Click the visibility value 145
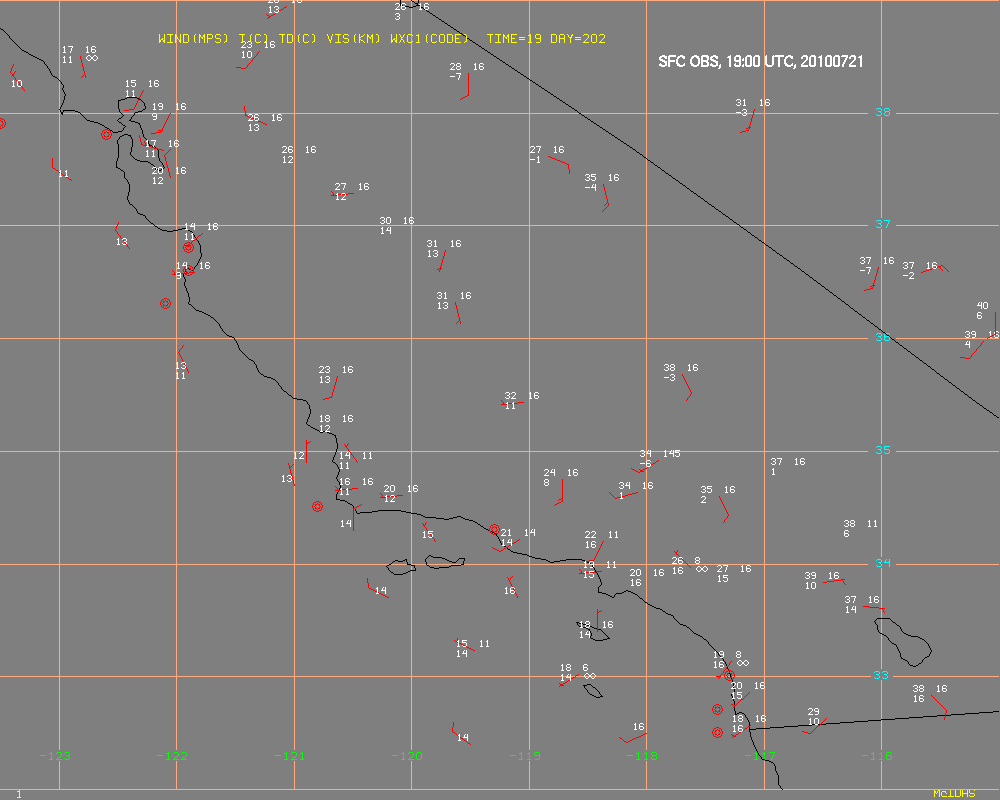 672,454
